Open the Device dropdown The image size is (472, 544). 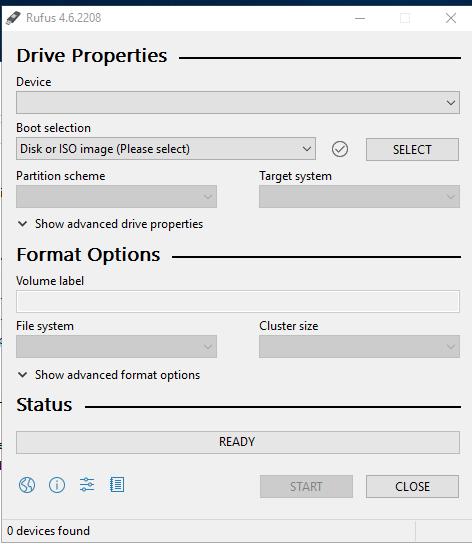click(238, 102)
